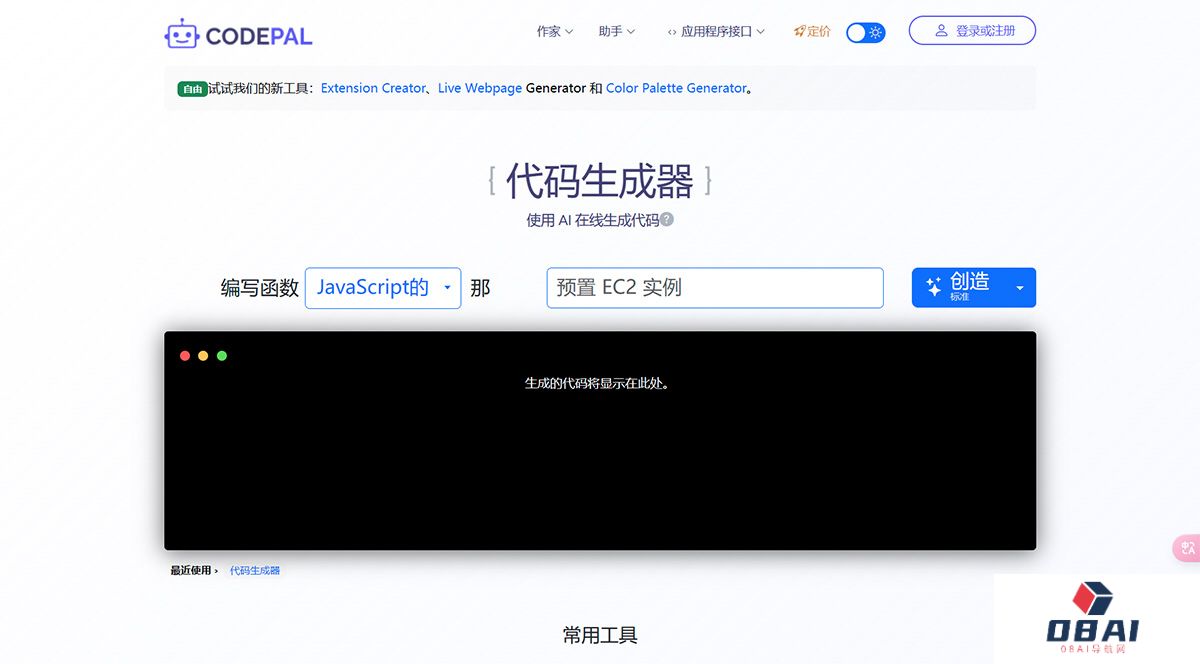The width and height of the screenshot is (1200, 664).
Task: Click the yellow dot in the code terminal
Action: (x=203, y=355)
